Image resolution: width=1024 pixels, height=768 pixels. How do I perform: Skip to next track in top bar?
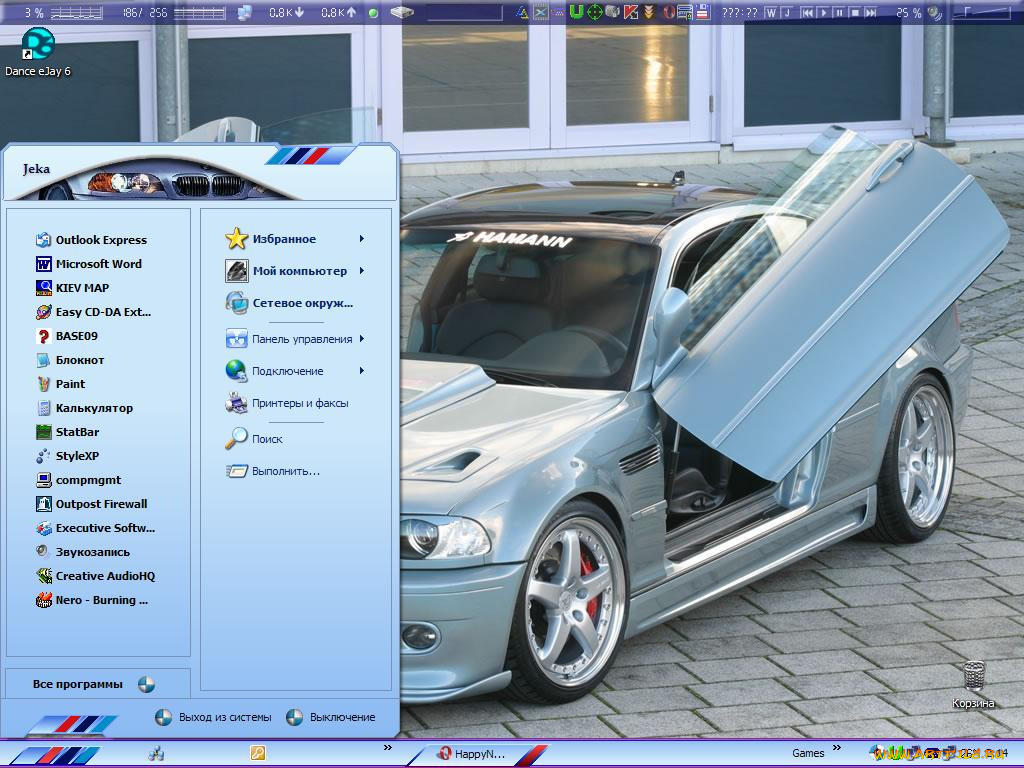coord(871,12)
